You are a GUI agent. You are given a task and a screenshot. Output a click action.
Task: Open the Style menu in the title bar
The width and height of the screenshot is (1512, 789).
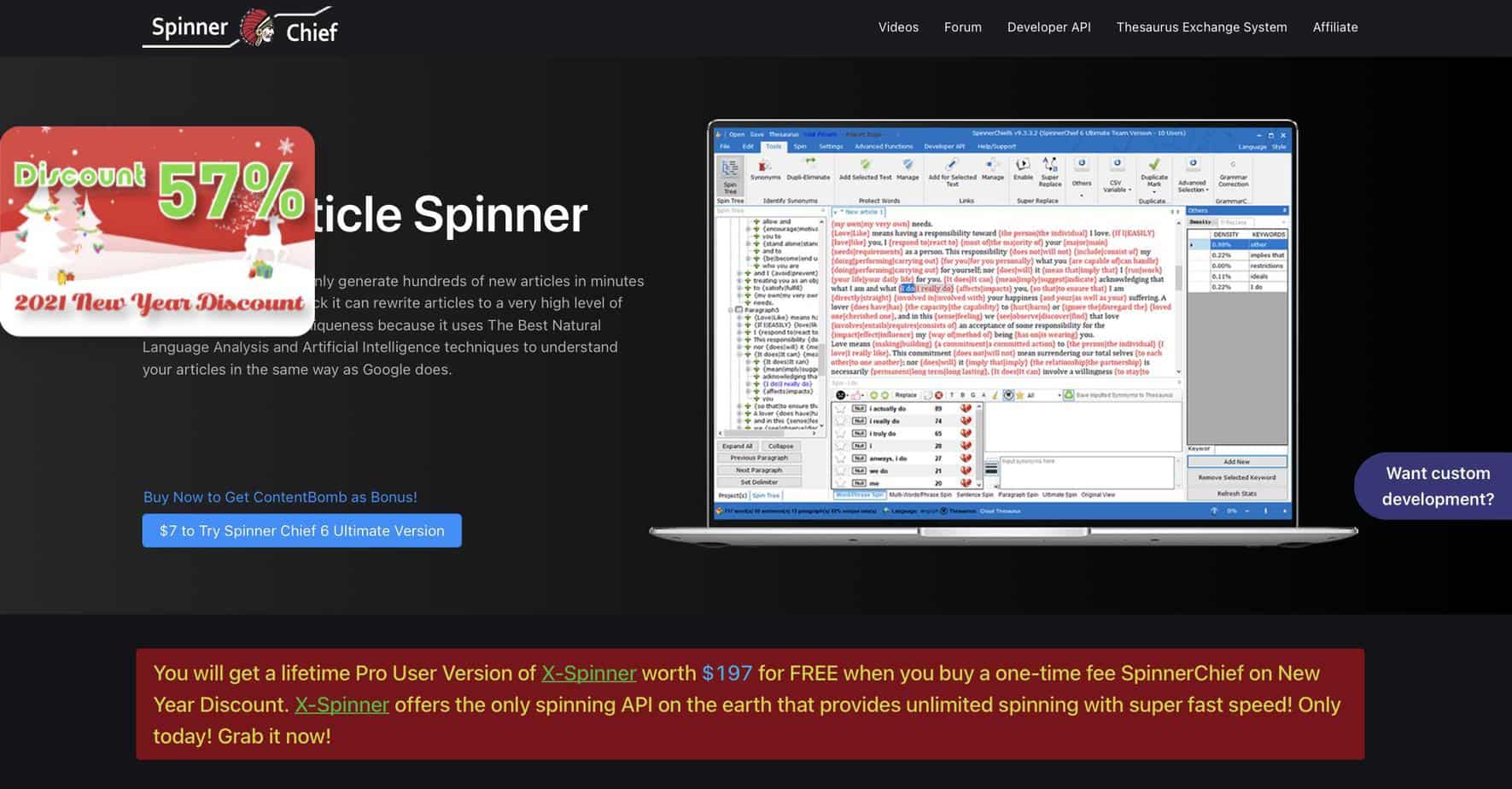click(1279, 147)
